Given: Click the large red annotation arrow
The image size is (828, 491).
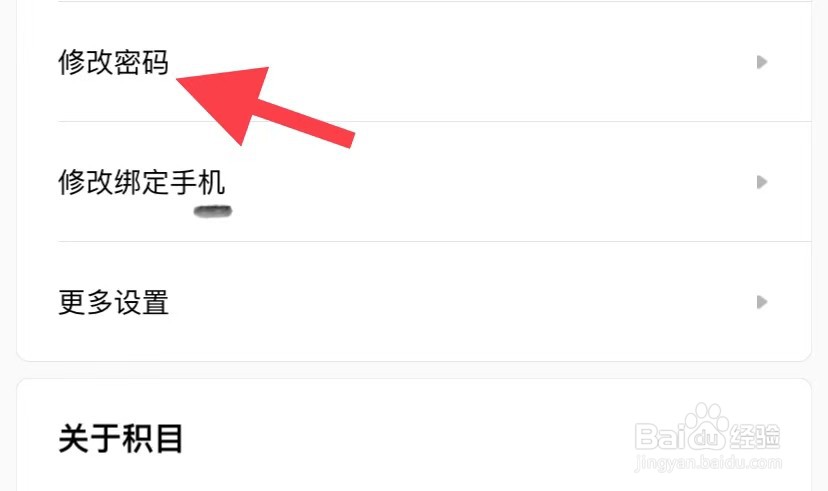Looking at the screenshot, I should 264,107.
